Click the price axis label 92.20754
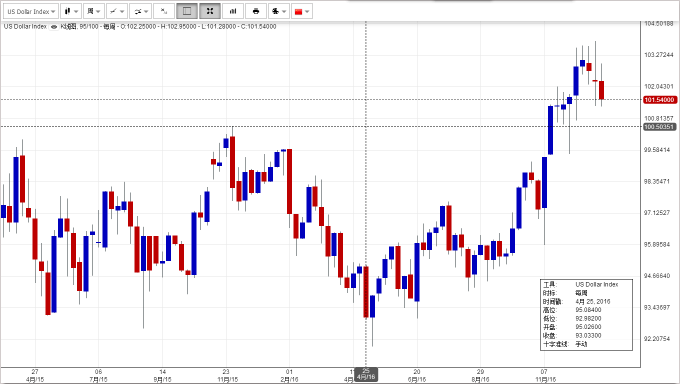The width and height of the screenshot is (680, 384). (x=658, y=338)
